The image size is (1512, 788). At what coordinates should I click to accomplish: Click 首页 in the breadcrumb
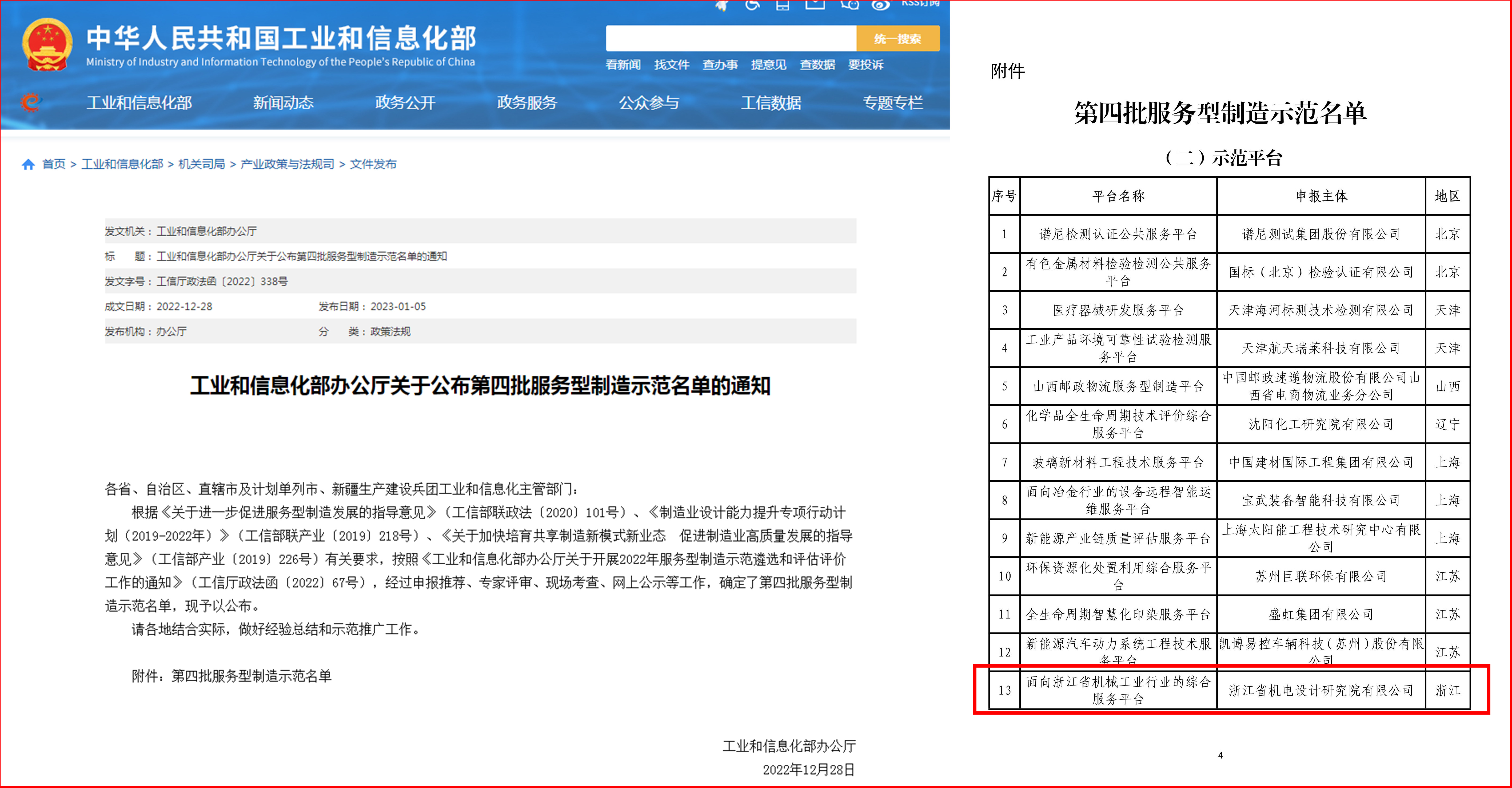click(x=54, y=164)
